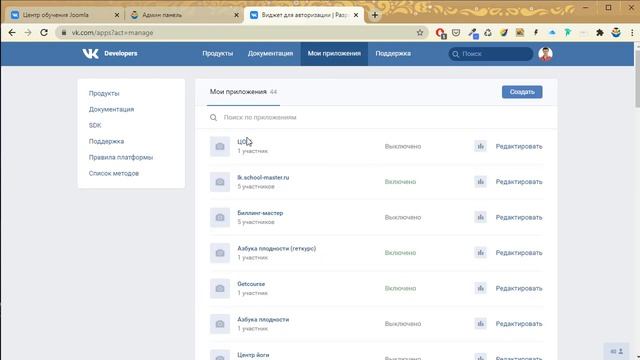Focus the Поиск по приложениям field
Viewport: 640px width, 360px height.
[x=376, y=118]
